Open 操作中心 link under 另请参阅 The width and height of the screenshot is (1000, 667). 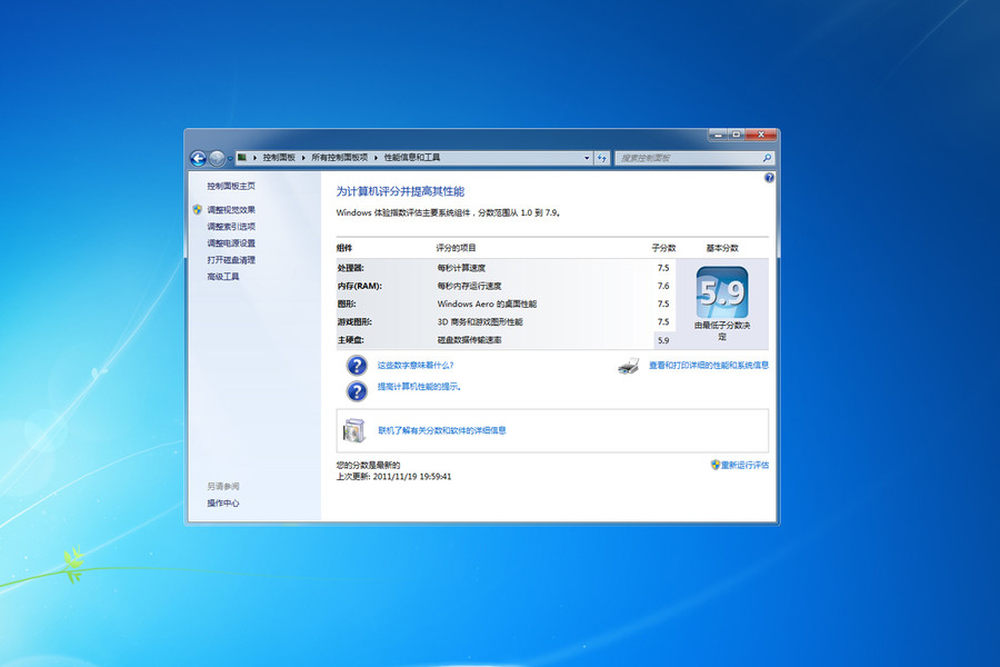point(223,503)
